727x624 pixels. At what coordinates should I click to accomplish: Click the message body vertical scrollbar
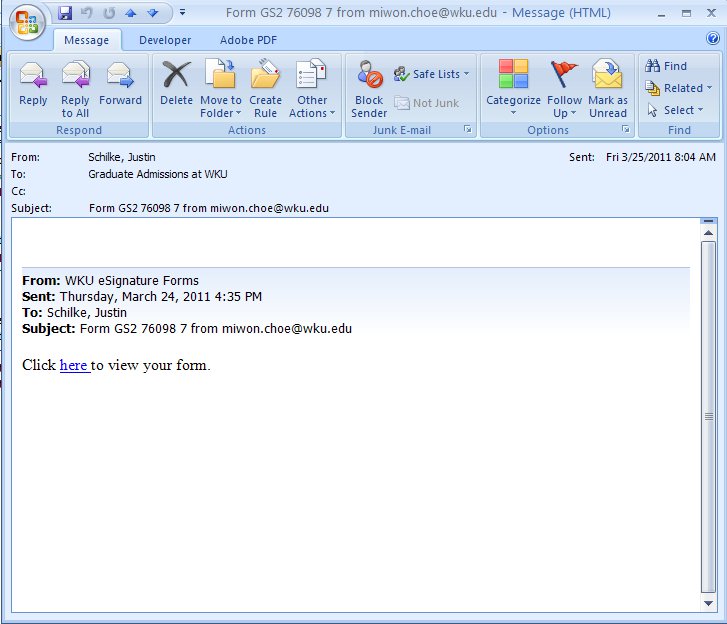[708, 415]
